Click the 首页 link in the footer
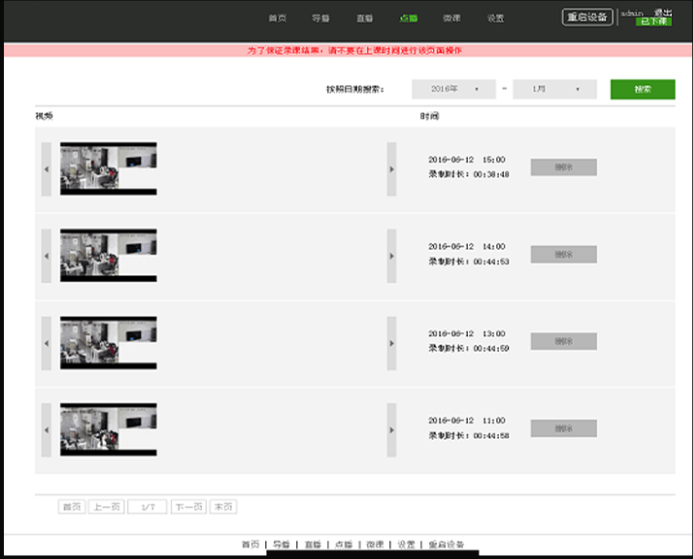This screenshot has height=559, width=693. pyautogui.click(x=251, y=544)
